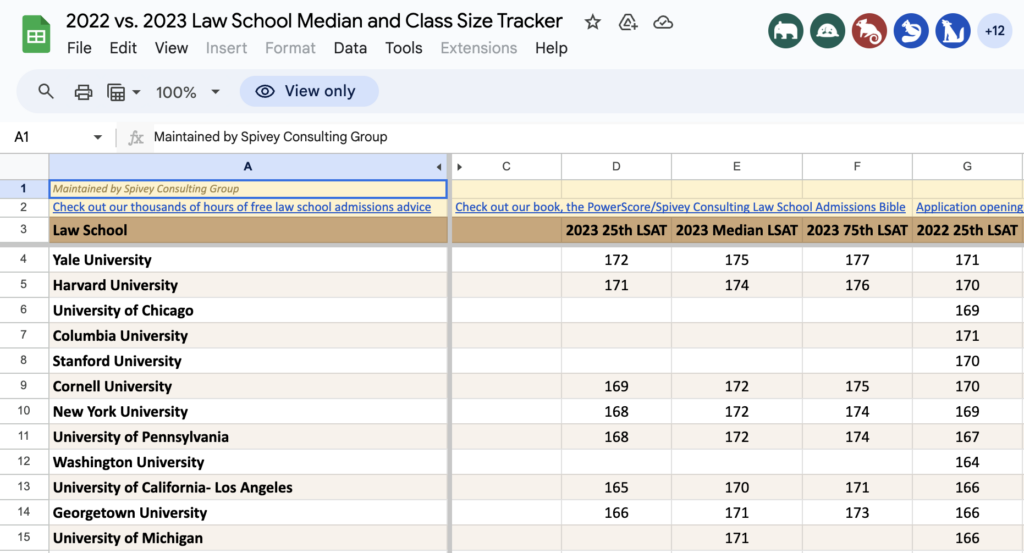Open the filter views dropdown arrow
Viewport: 1024px width, 553px height.
point(136,92)
